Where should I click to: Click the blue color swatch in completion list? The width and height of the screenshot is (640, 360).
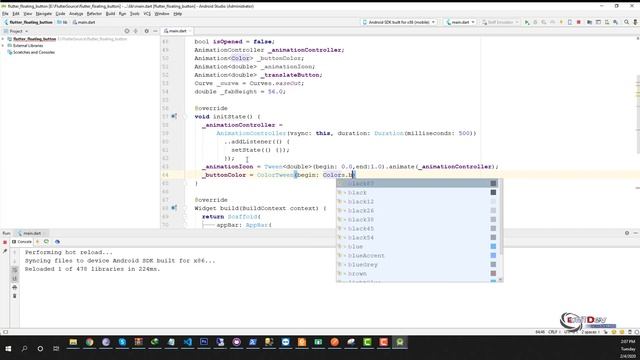click(x=493, y=247)
